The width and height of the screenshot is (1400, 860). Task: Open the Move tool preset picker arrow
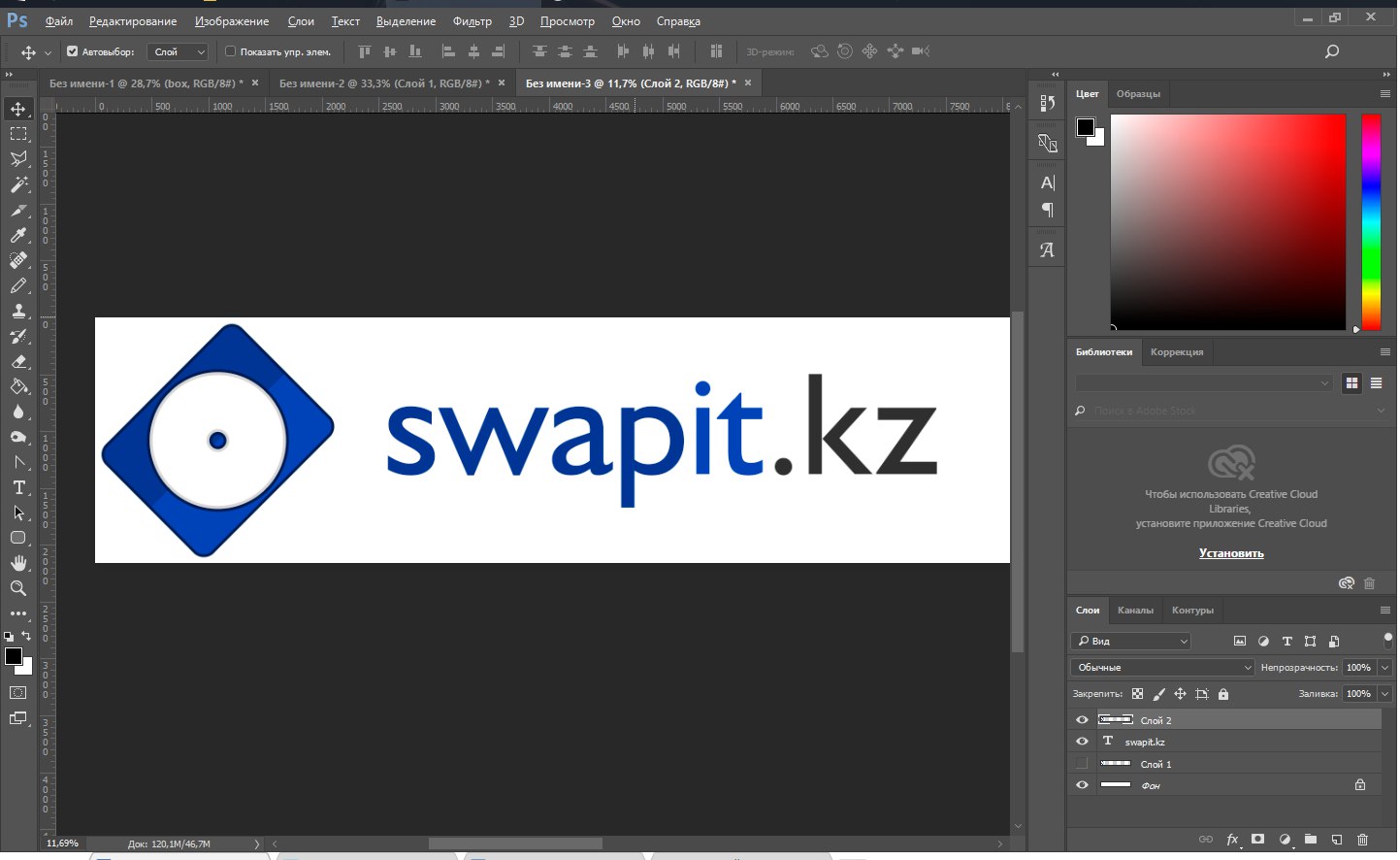tap(48, 52)
